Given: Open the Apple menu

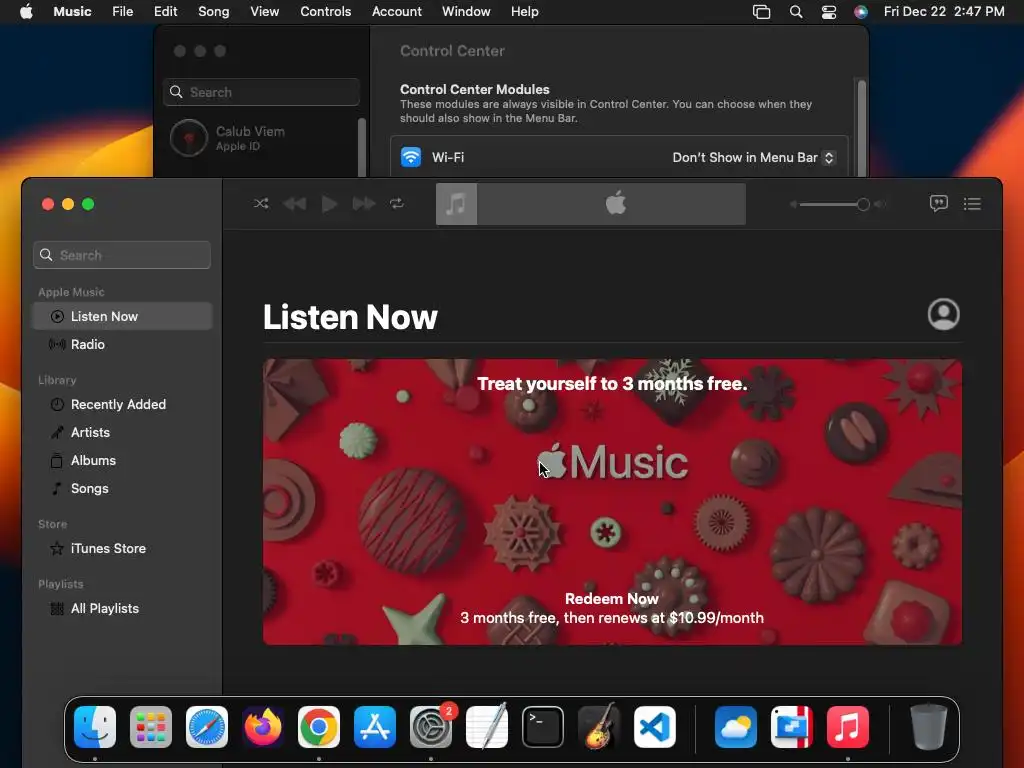Looking at the screenshot, I should [26, 11].
